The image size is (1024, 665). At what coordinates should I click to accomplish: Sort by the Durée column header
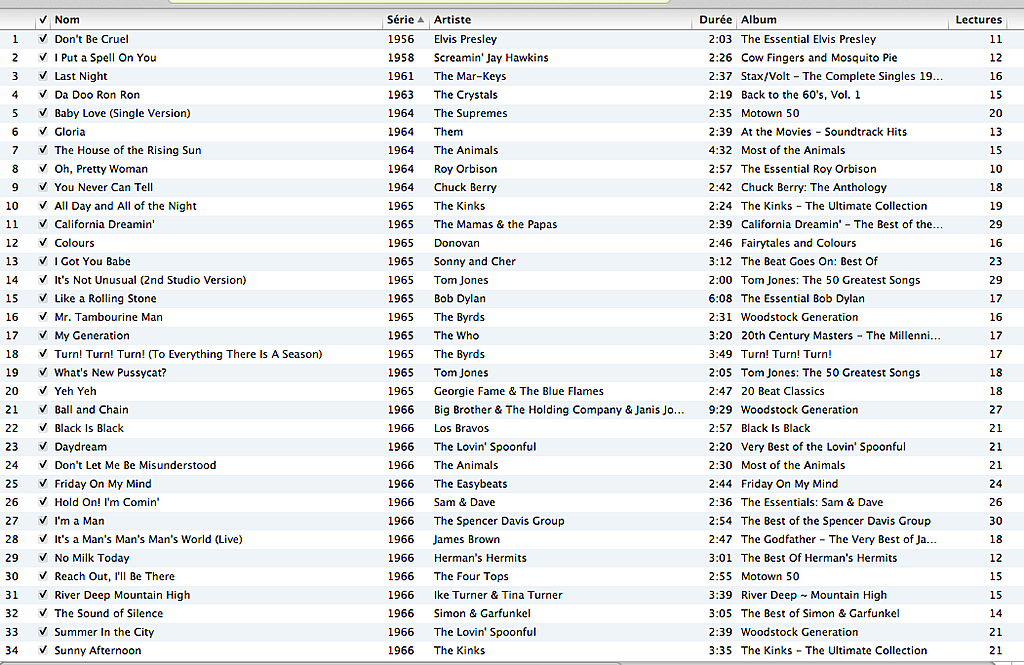715,20
